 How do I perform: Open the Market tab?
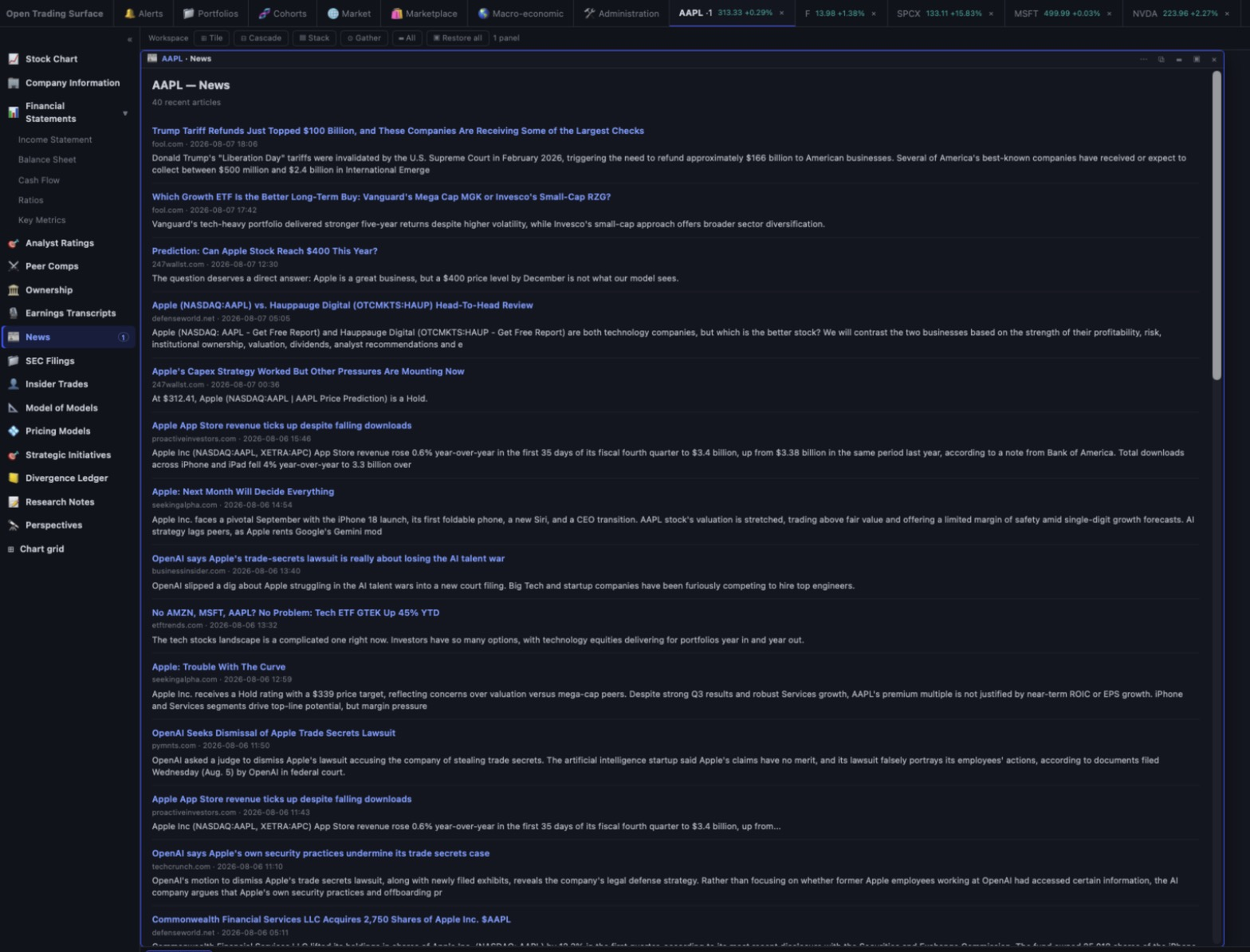coord(349,14)
